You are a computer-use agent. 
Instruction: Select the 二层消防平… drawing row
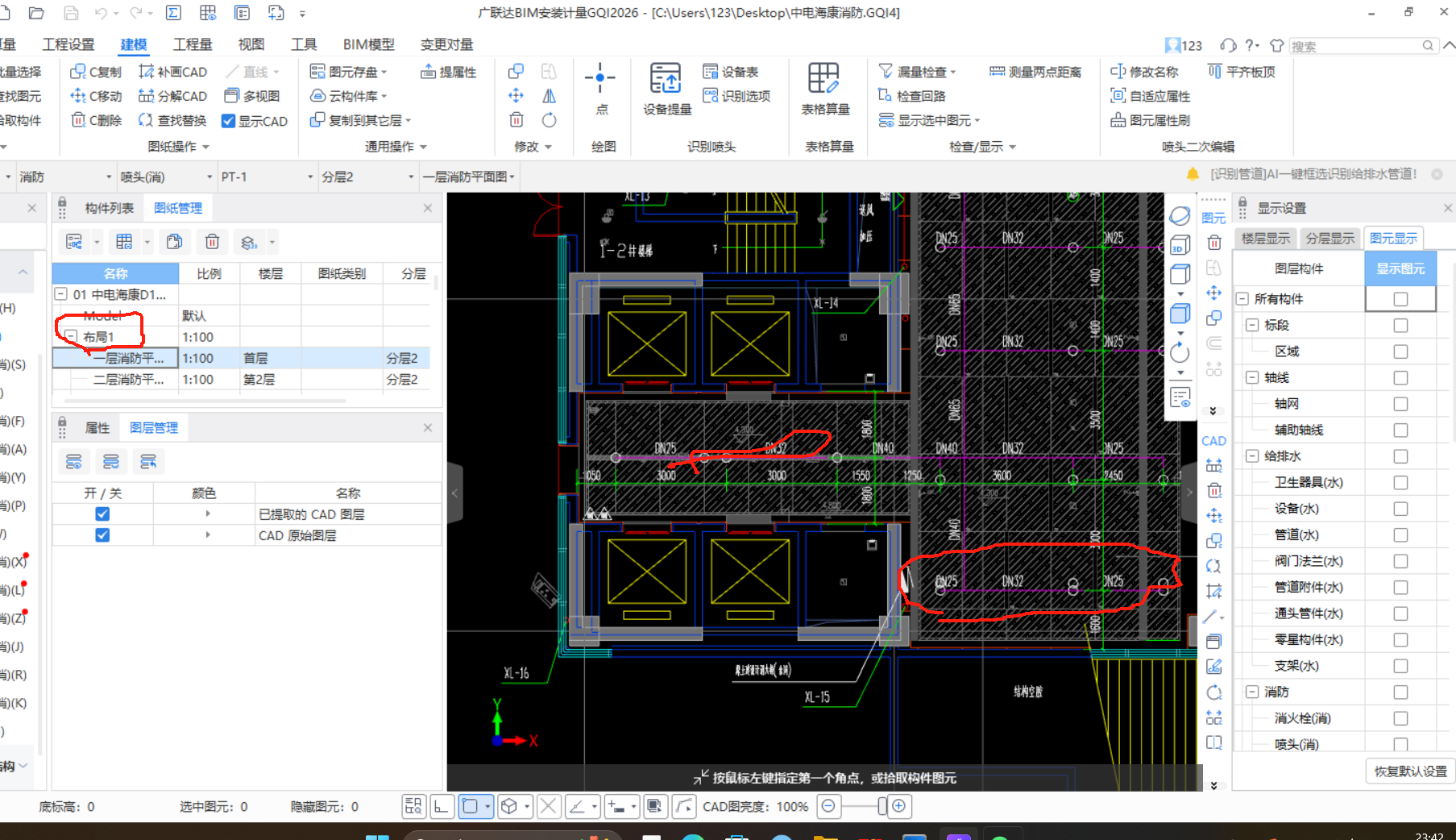point(241,380)
